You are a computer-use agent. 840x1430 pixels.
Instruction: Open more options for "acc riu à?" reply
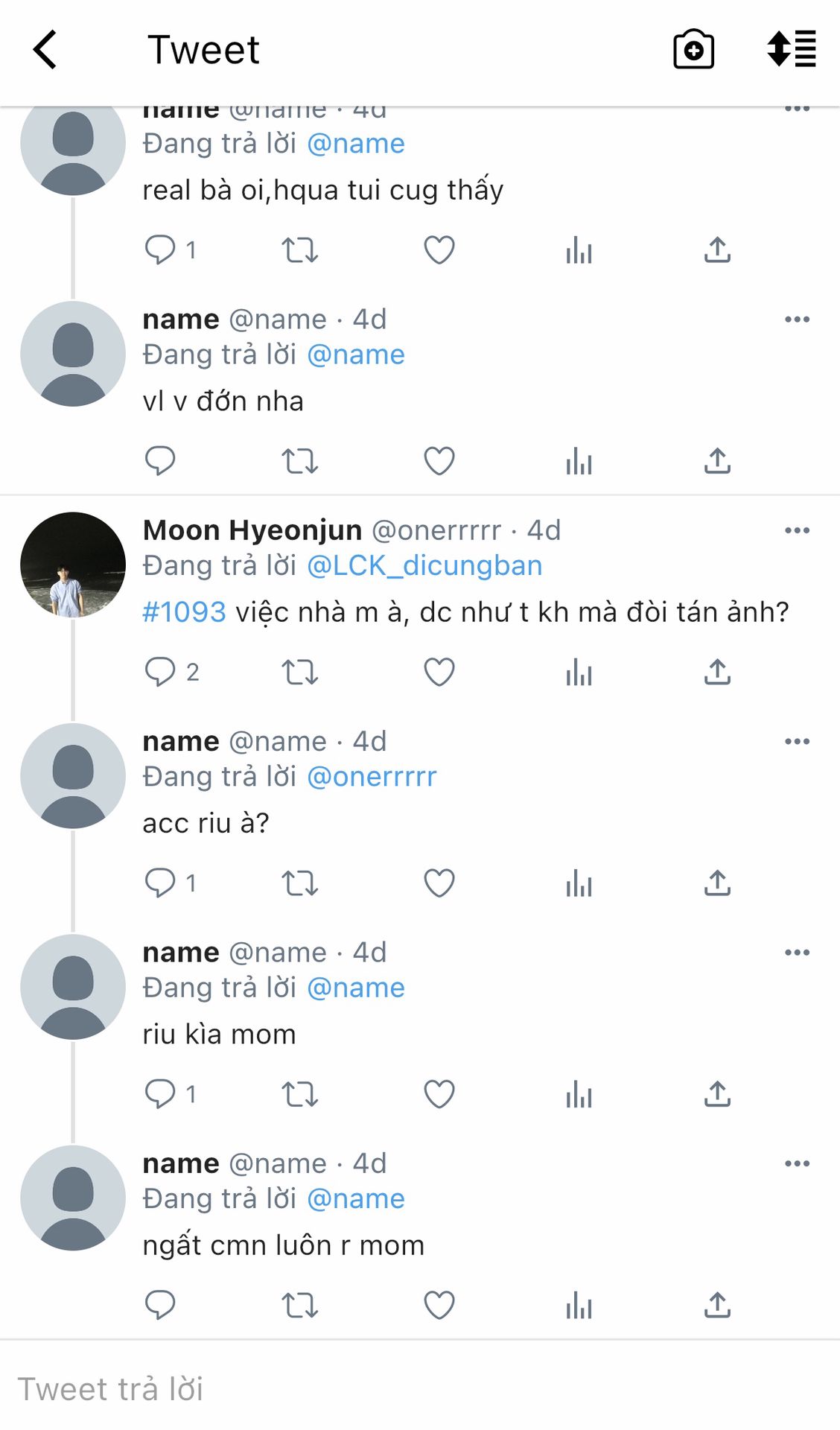coord(797,742)
